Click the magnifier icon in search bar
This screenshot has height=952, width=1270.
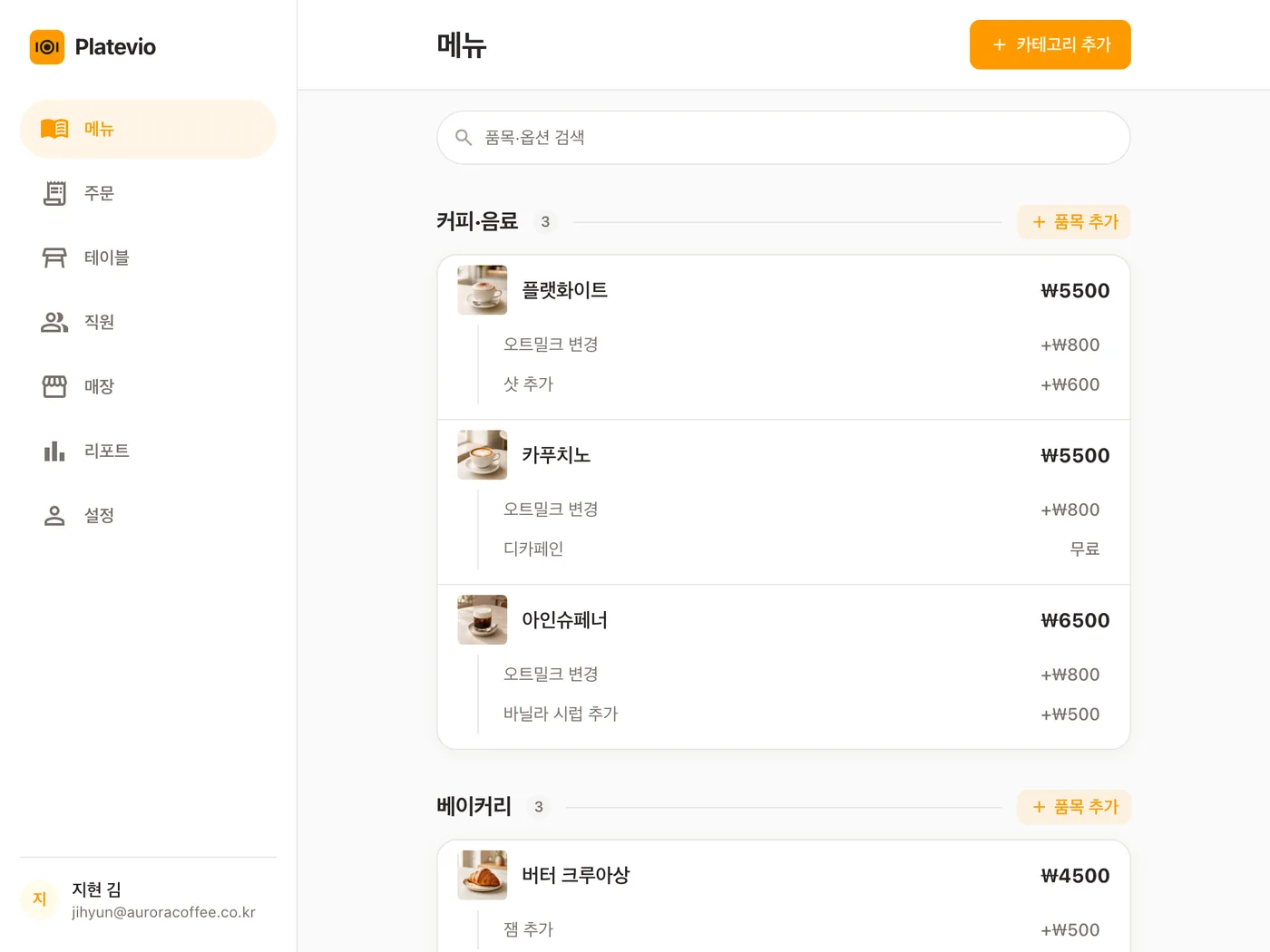(x=464, y=138)
